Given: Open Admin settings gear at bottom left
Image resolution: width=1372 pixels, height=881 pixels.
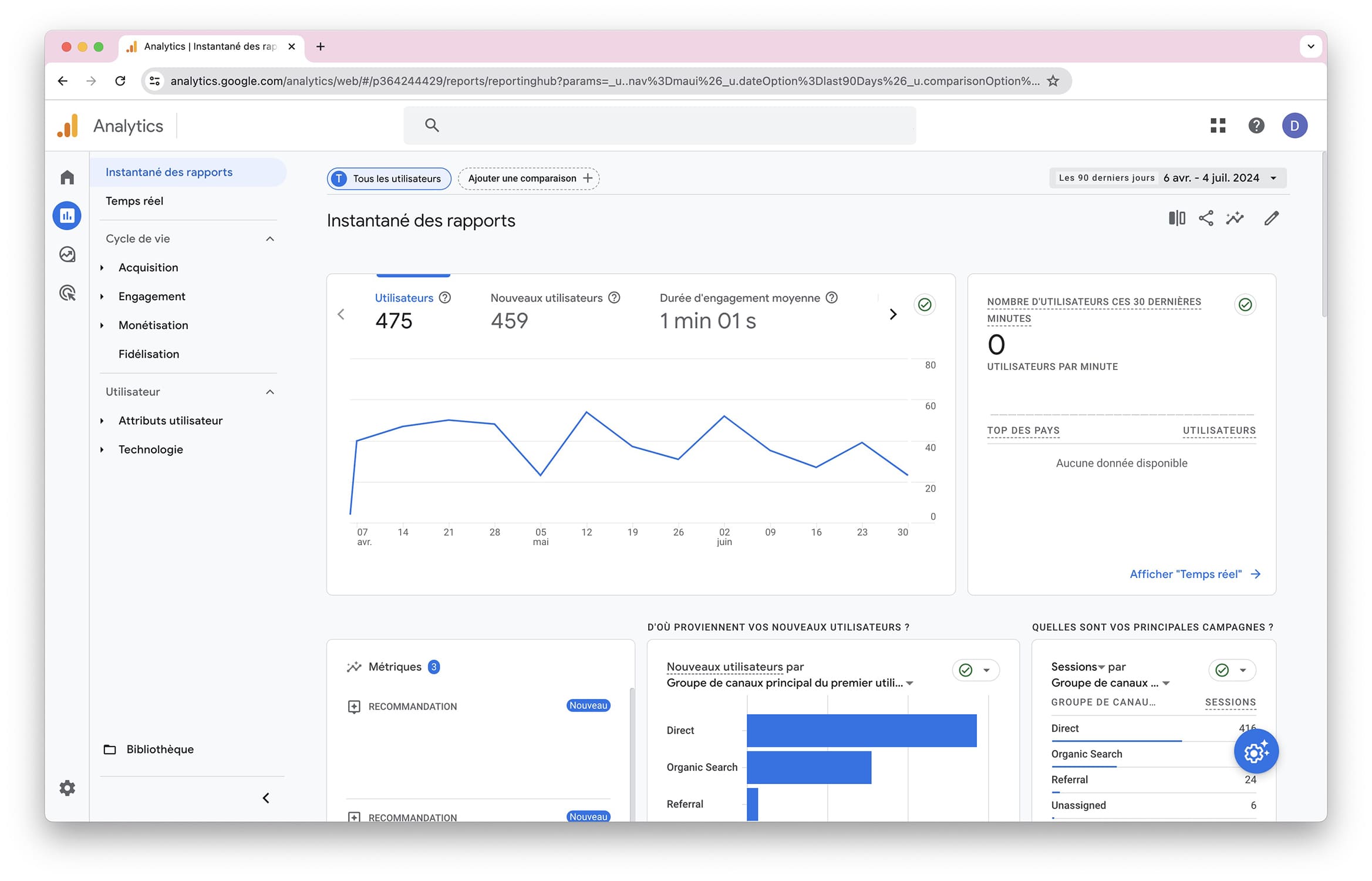Looking at the screenshot, I should coord(67,788).
